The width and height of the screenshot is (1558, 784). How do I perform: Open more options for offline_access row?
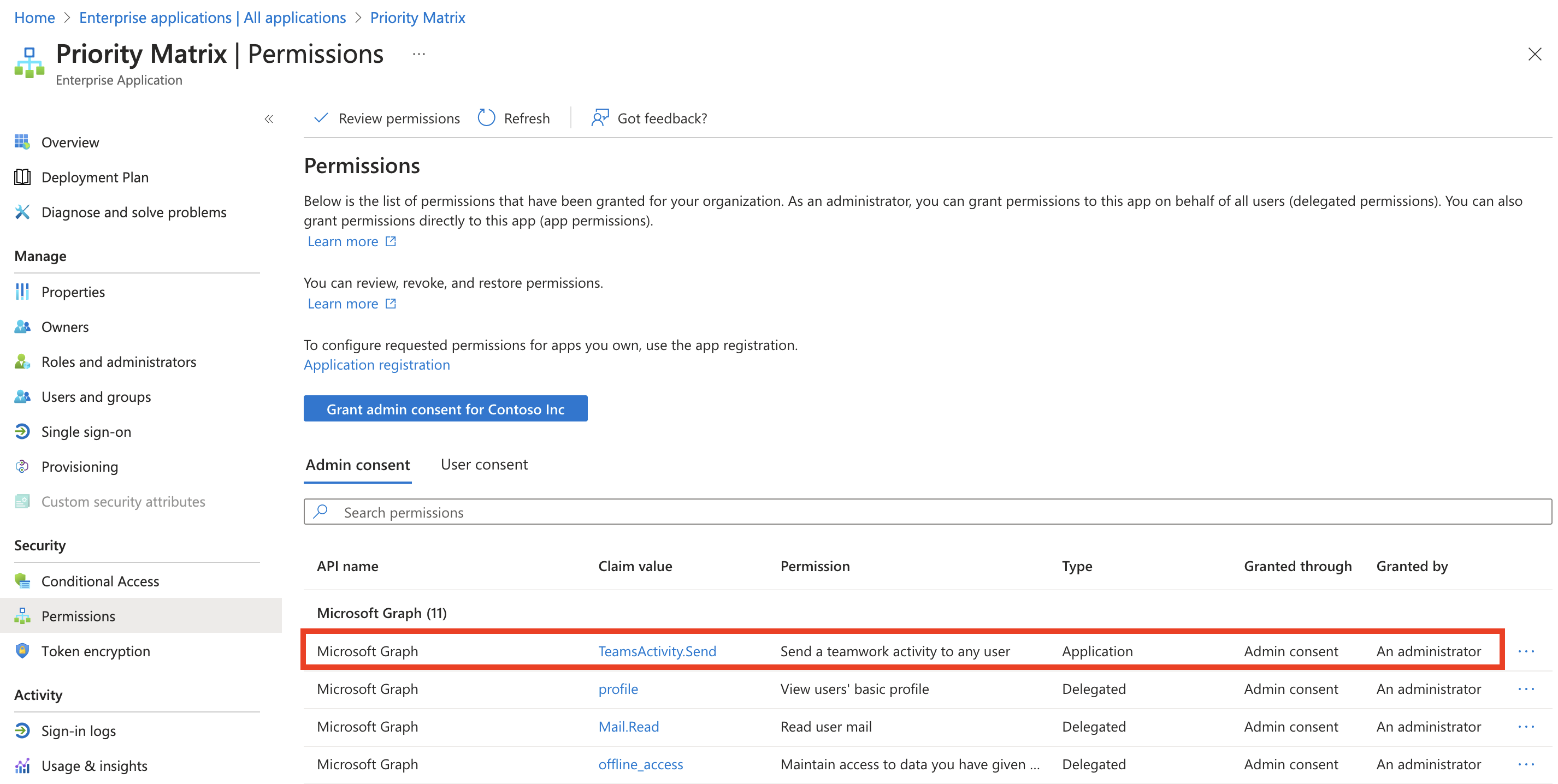(1526, 764)
